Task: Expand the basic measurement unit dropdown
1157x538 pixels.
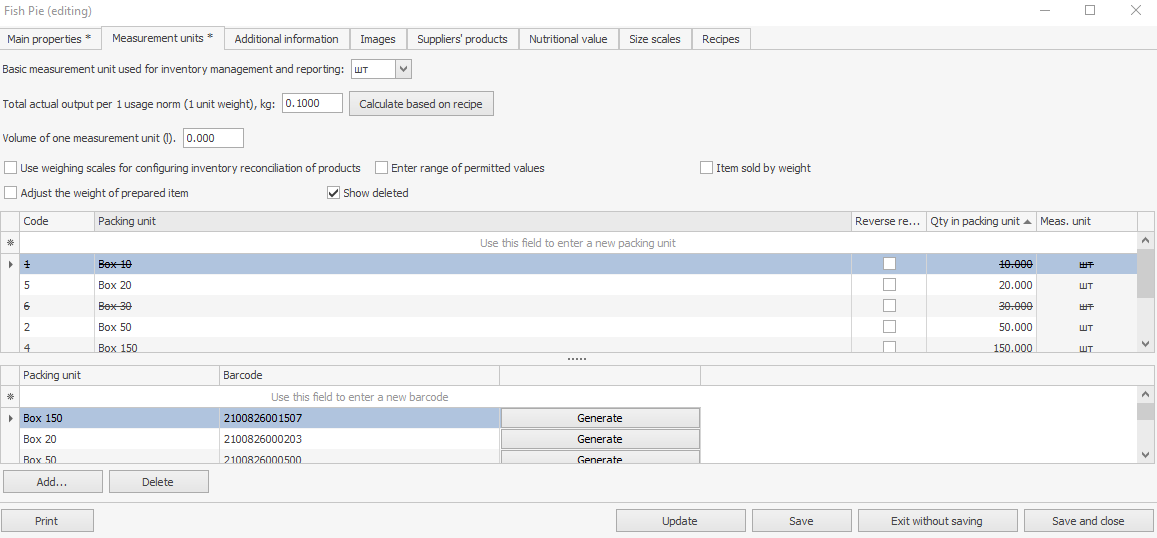Action: pos(403,69)
